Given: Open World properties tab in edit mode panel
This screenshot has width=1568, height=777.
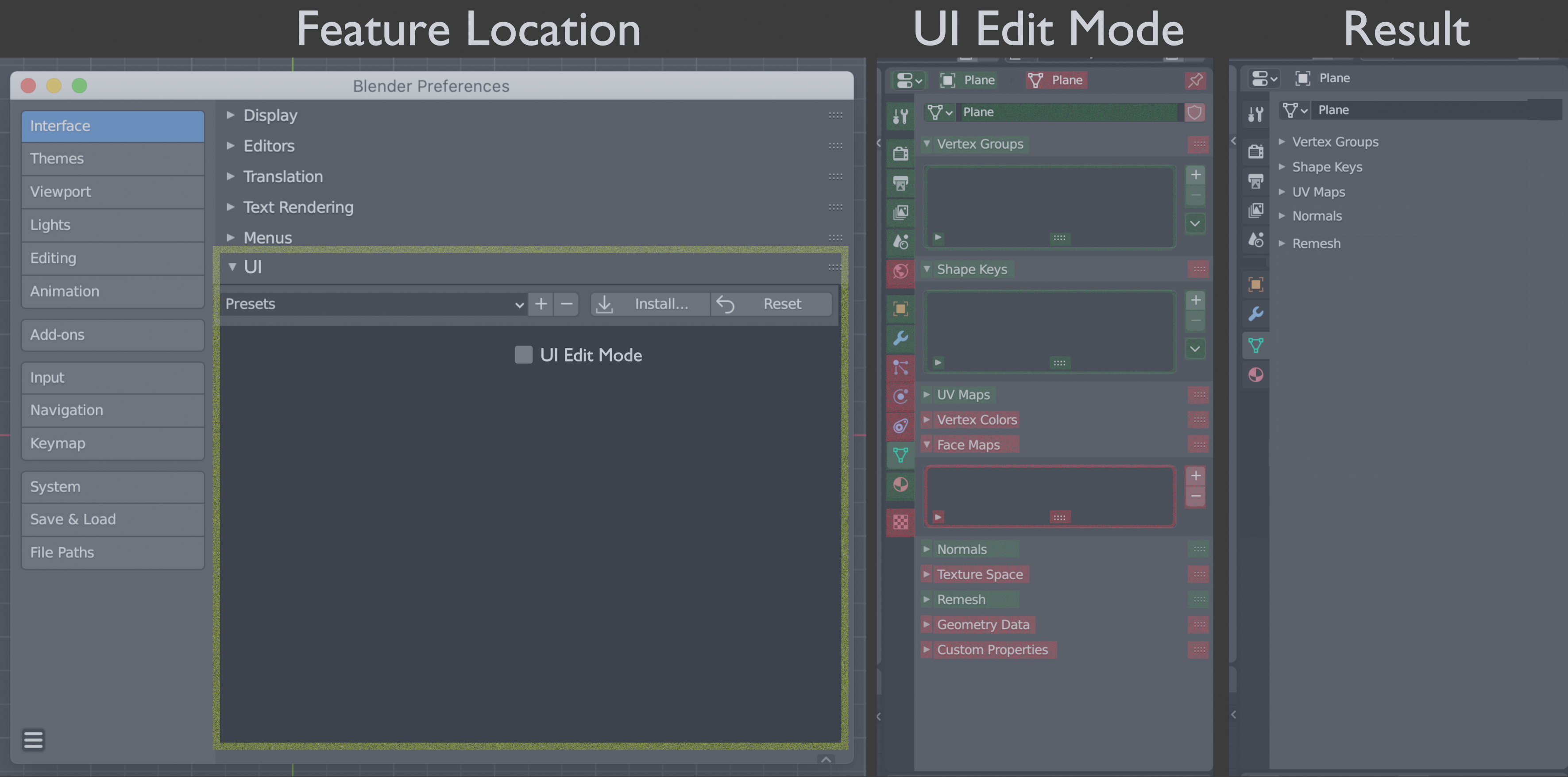Looking at the screenshot, I should tap(900, 271).
